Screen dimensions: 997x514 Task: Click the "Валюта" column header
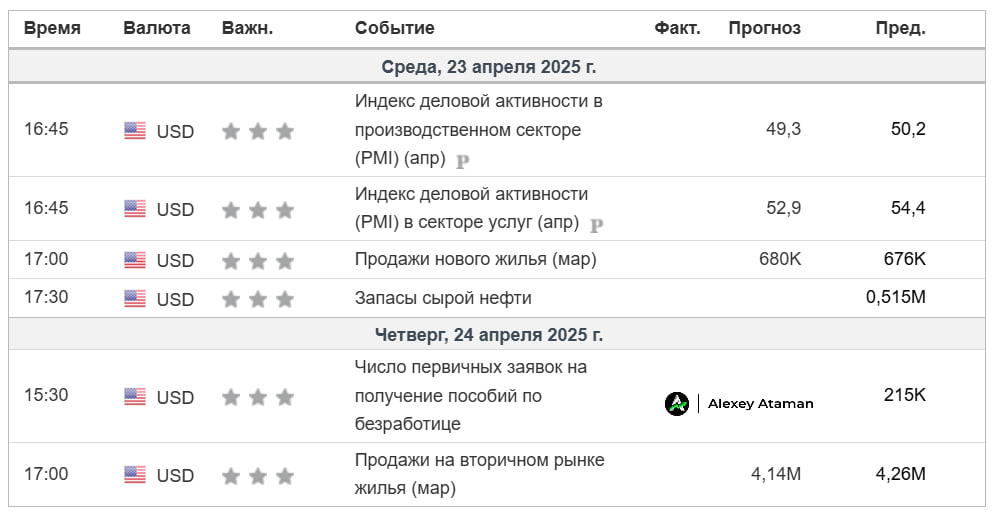click(x=157, y=28)
